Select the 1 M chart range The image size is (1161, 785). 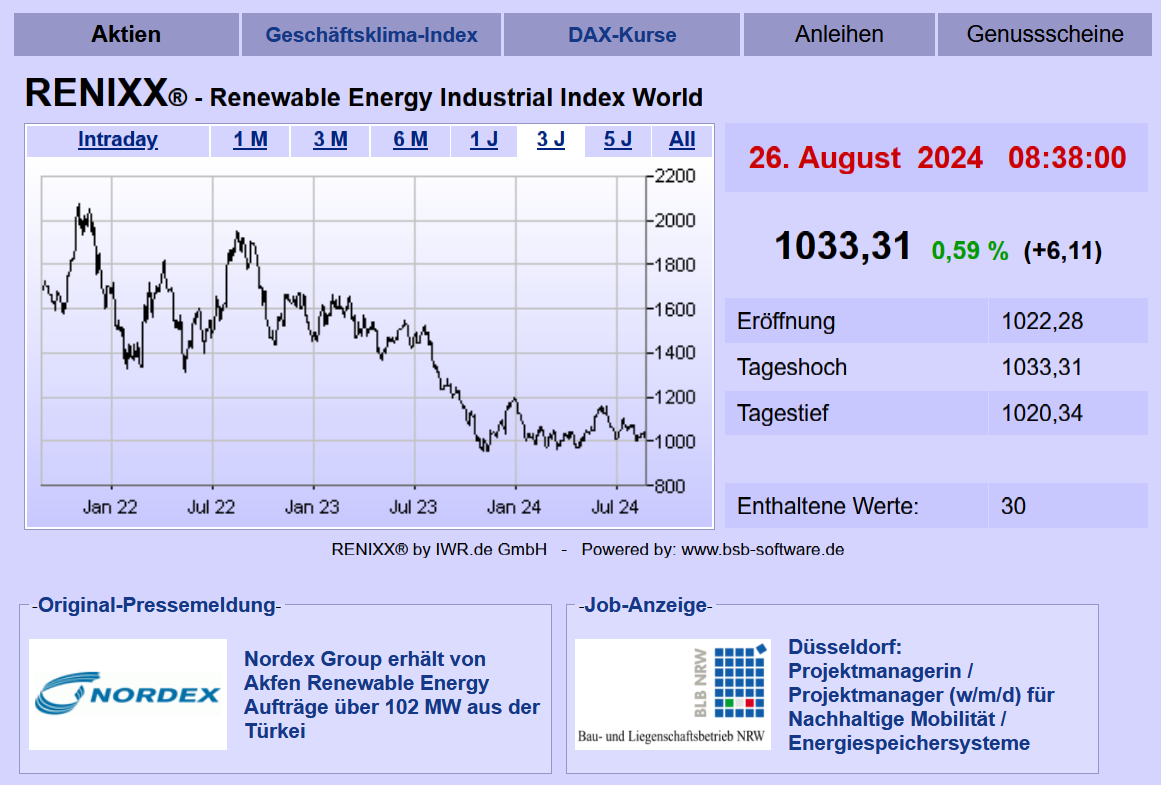click(250, 140)
